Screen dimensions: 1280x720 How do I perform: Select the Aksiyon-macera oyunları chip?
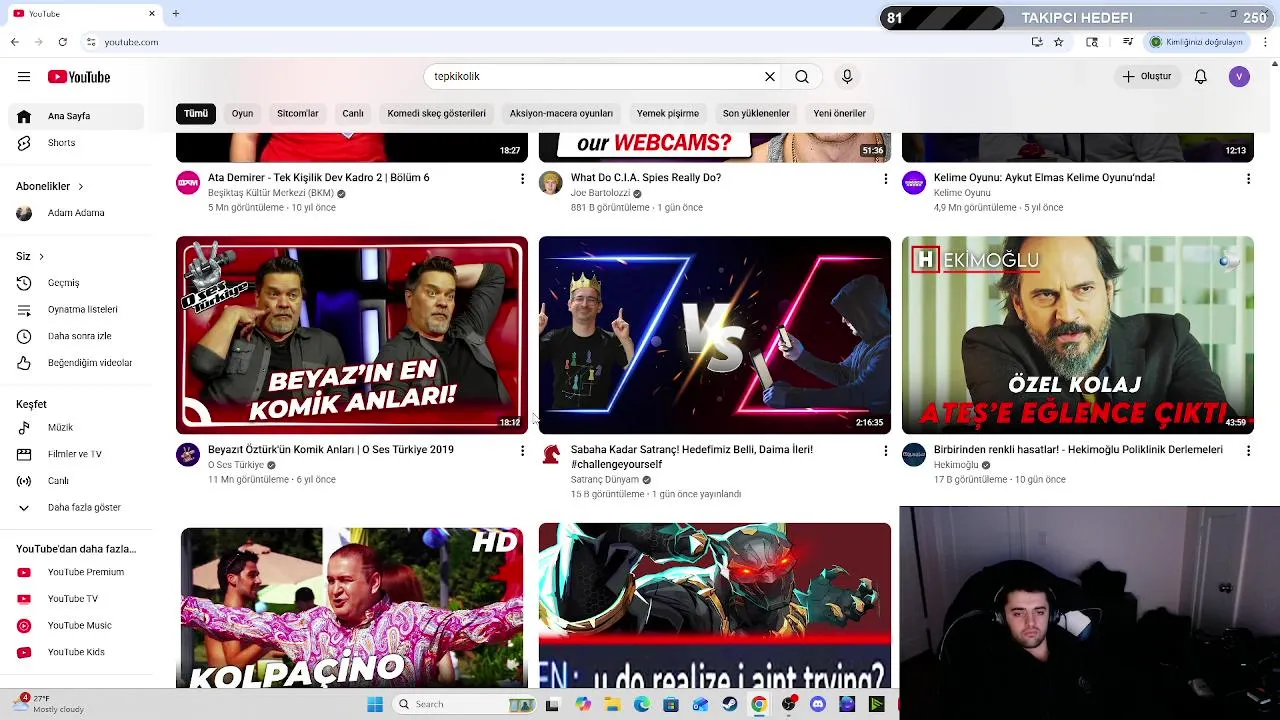561,113
